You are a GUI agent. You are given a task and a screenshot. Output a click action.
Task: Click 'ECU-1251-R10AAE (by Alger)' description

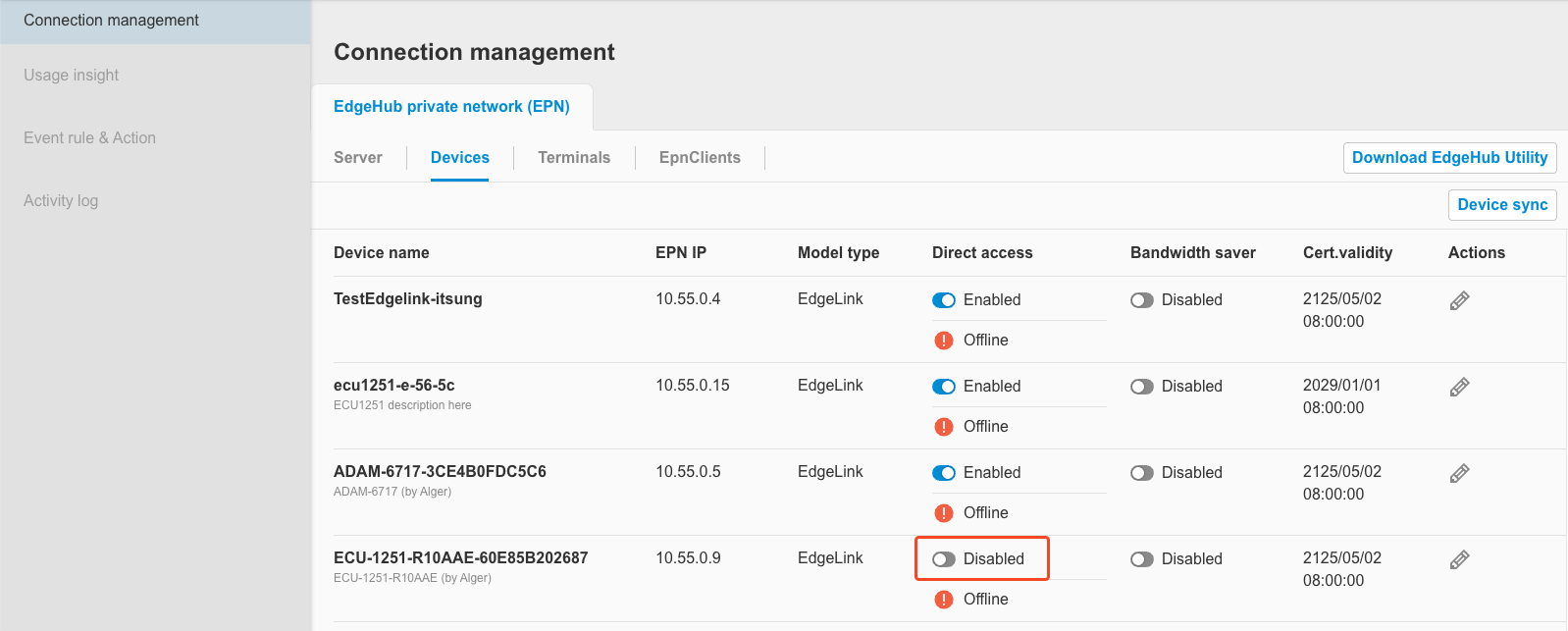(x=412, y=578)
